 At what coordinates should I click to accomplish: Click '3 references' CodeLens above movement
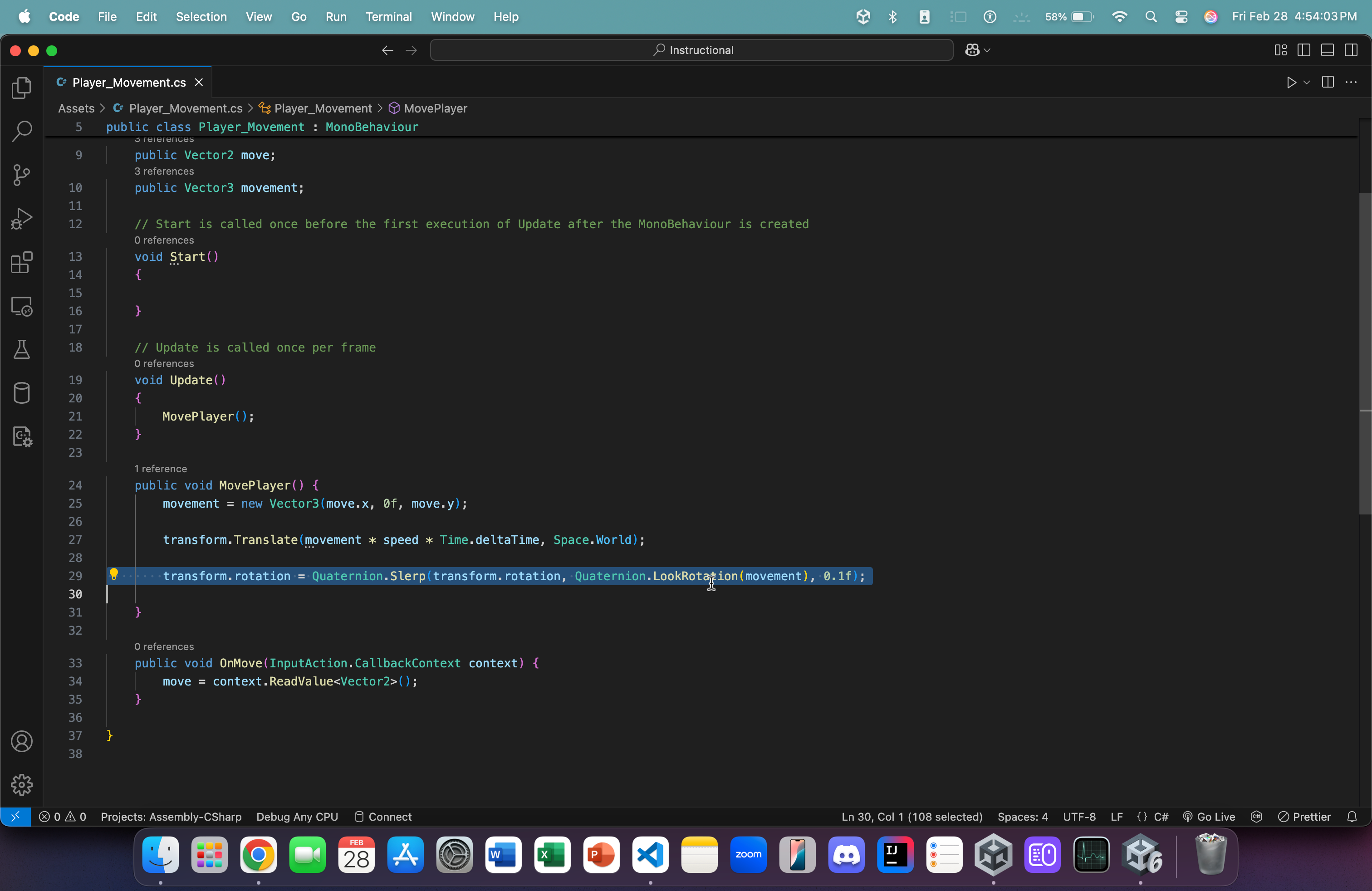pos(164,171)
